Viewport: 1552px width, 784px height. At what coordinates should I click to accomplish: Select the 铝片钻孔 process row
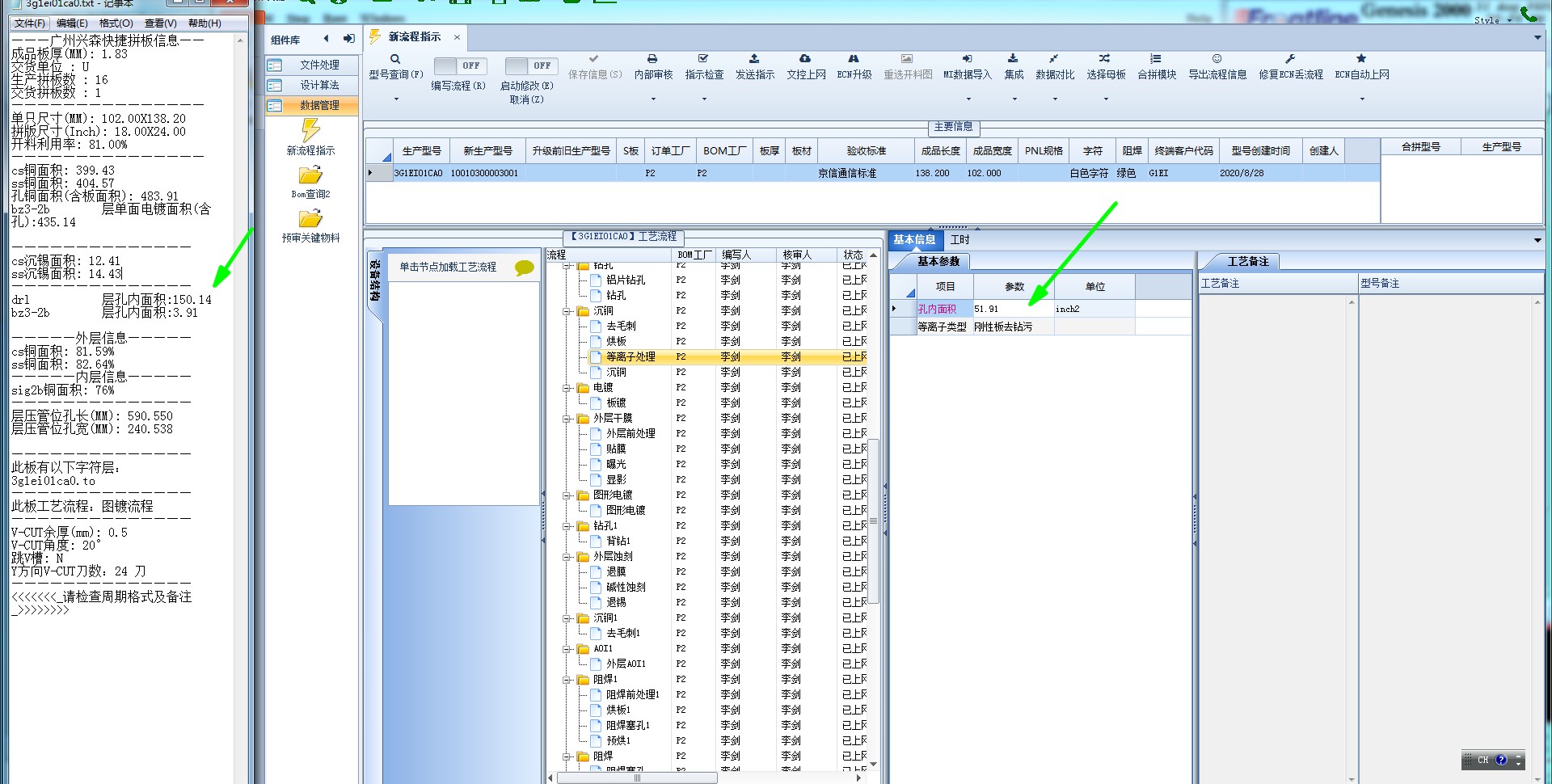706,280
